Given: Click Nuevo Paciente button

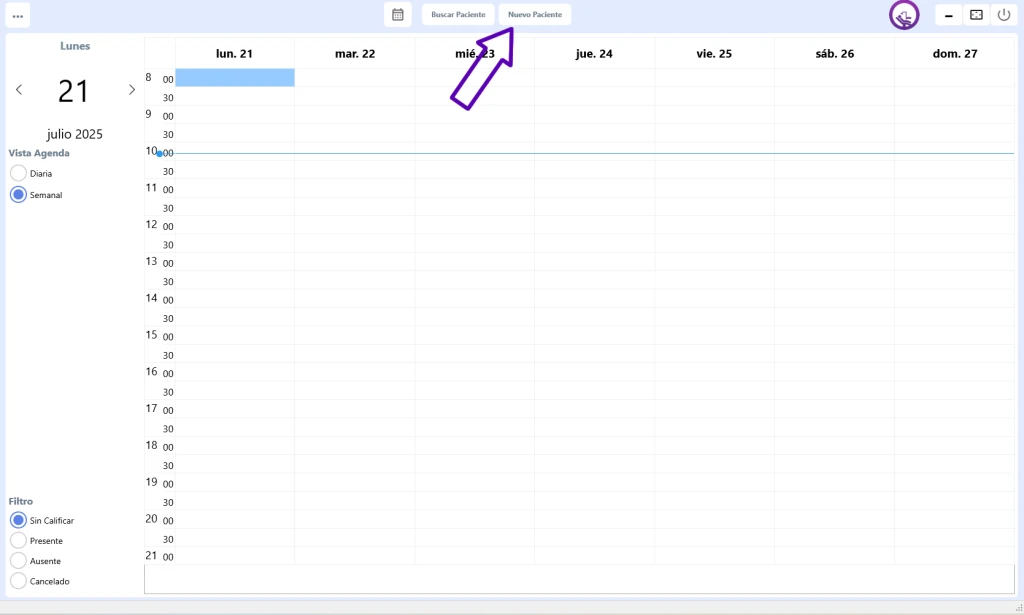Looking at the screenshot, I should pyautogui.click(x=535, y=15).
